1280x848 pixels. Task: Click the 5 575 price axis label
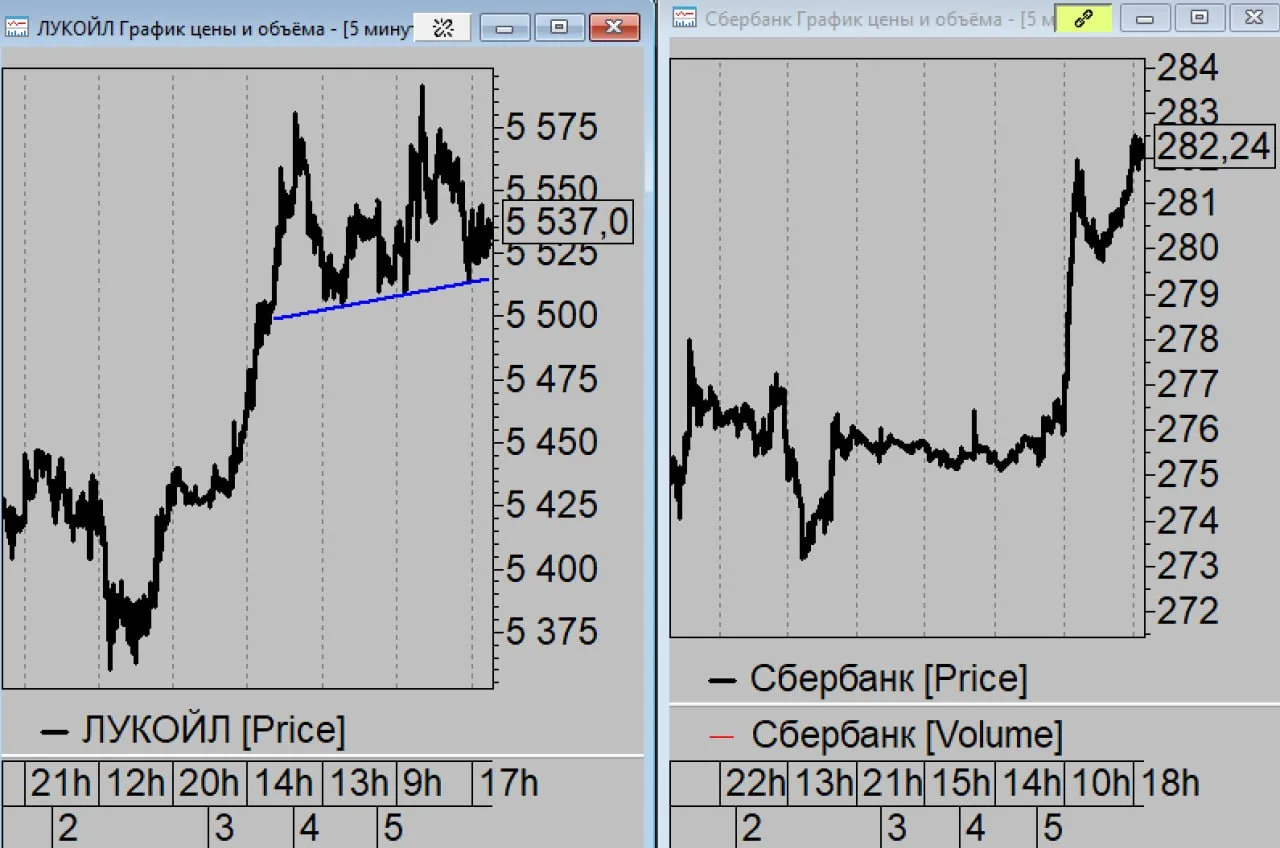pyautogui.click(x=552, y=127)
